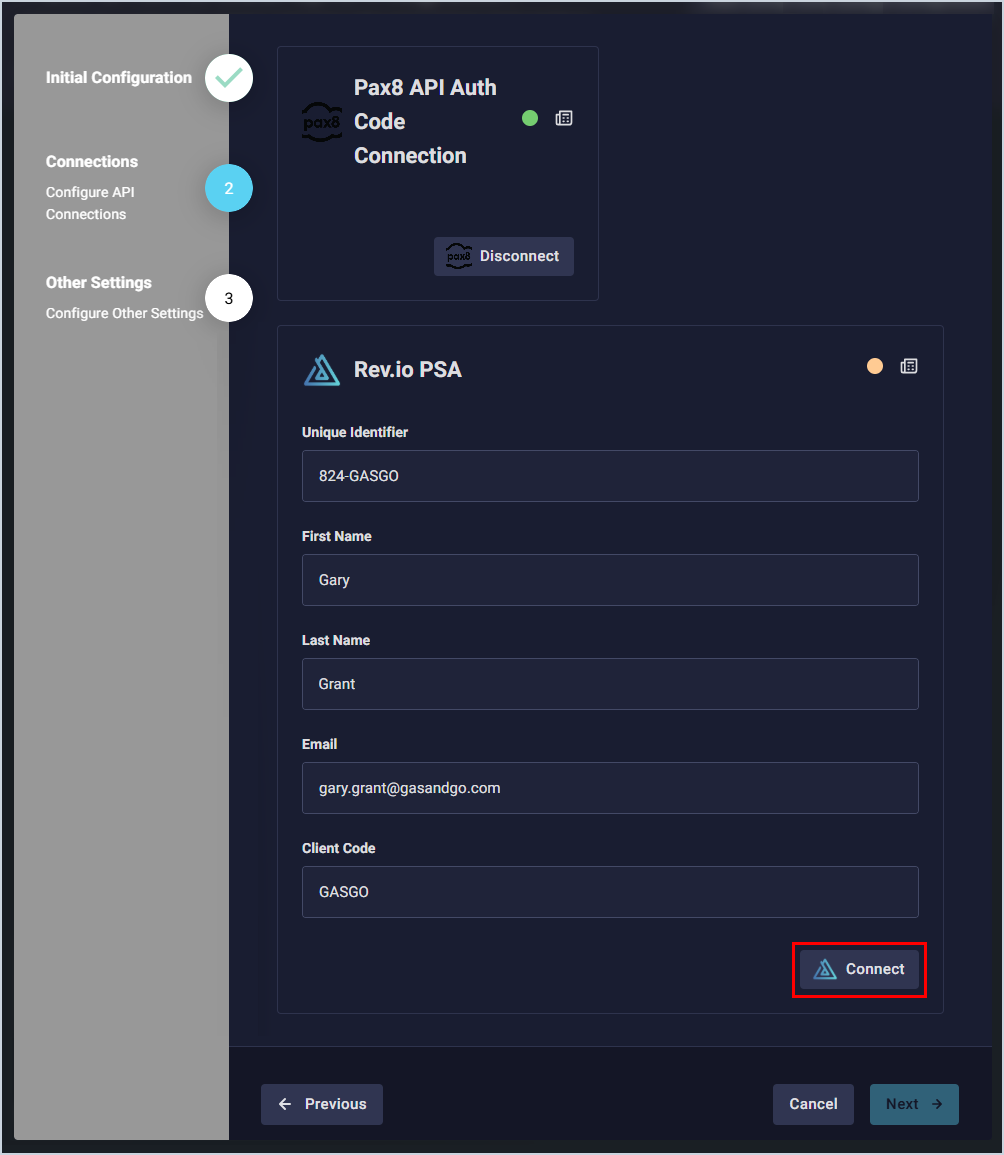Screen dimensions: 1004x1155
Task: Click the Configure API Connections subtitle
Action: [91, 203]
